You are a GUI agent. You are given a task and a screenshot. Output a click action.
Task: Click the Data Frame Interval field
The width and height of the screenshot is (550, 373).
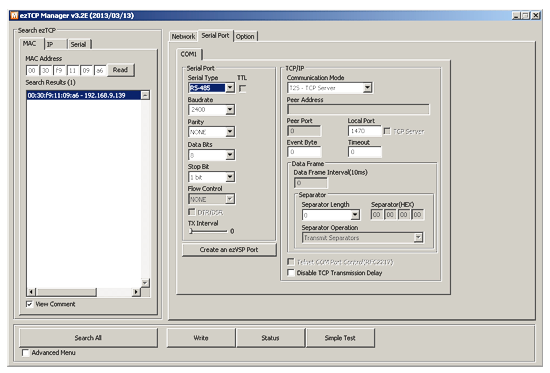coord(310,183)
